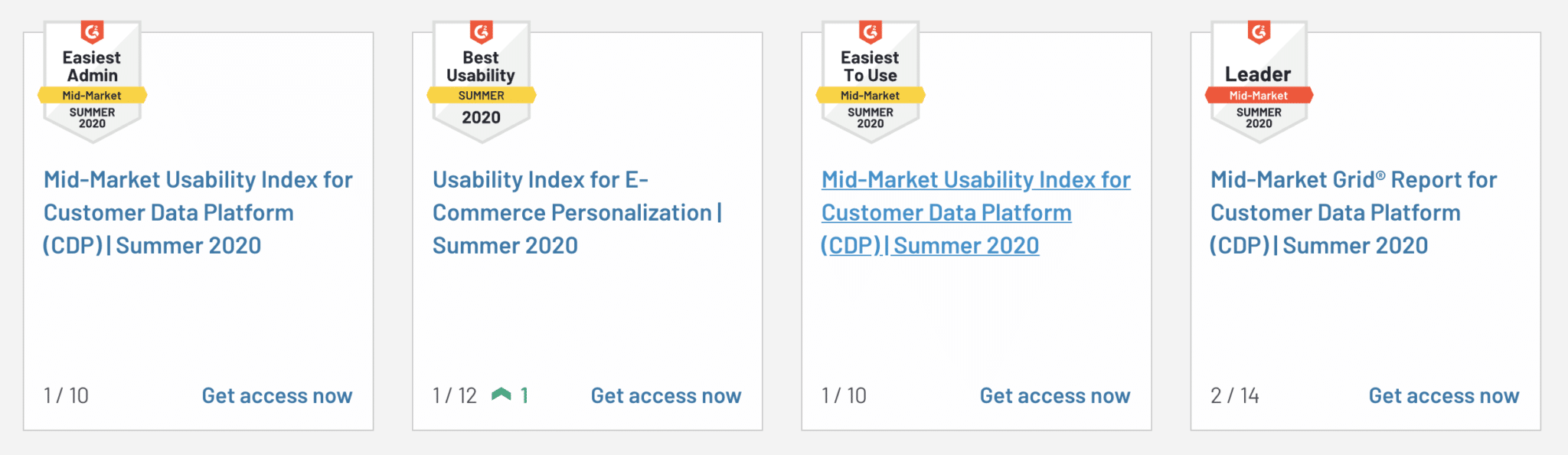Screen dimensions: 1568x455
Task: Click 1 / 10 ranking on Easiest Admin card
Action: (x=66, y=395)
